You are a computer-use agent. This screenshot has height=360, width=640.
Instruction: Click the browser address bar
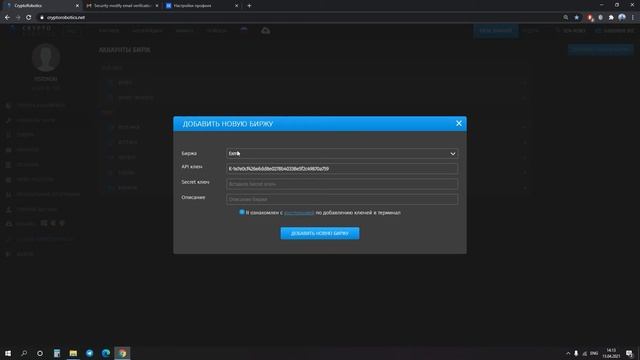[300, 18]
